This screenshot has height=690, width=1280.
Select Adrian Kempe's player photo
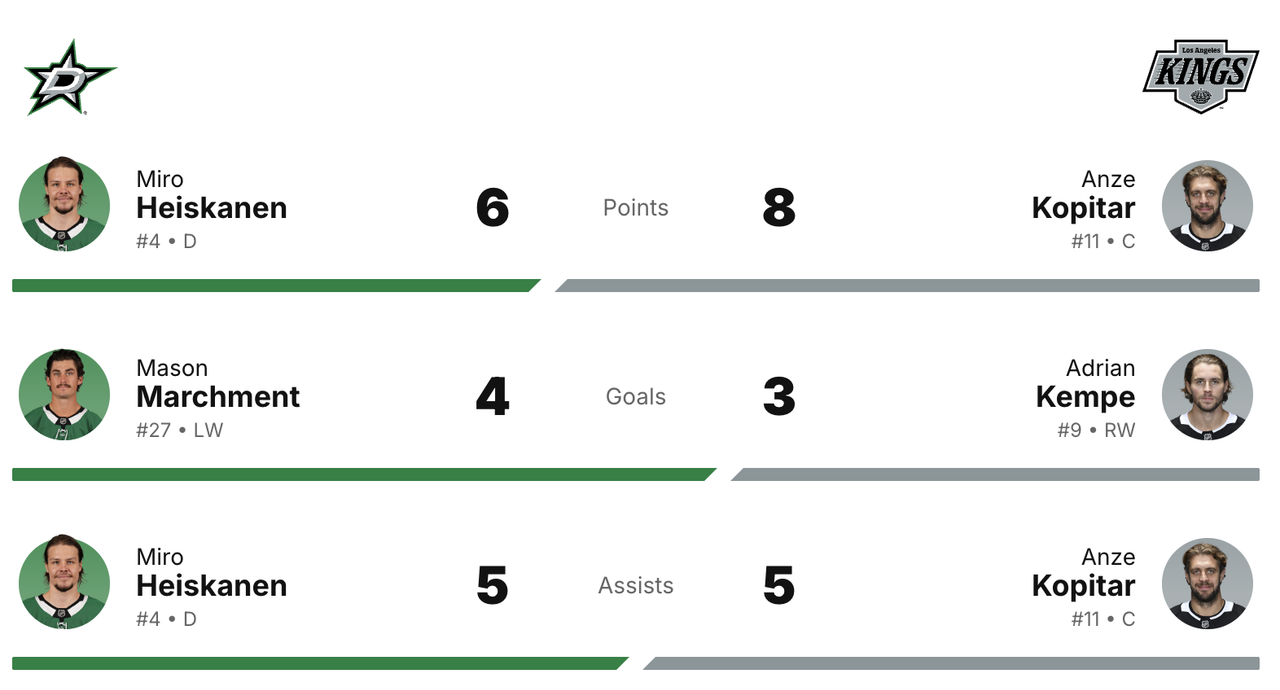pyautogui.click(x=1207, y=395)
